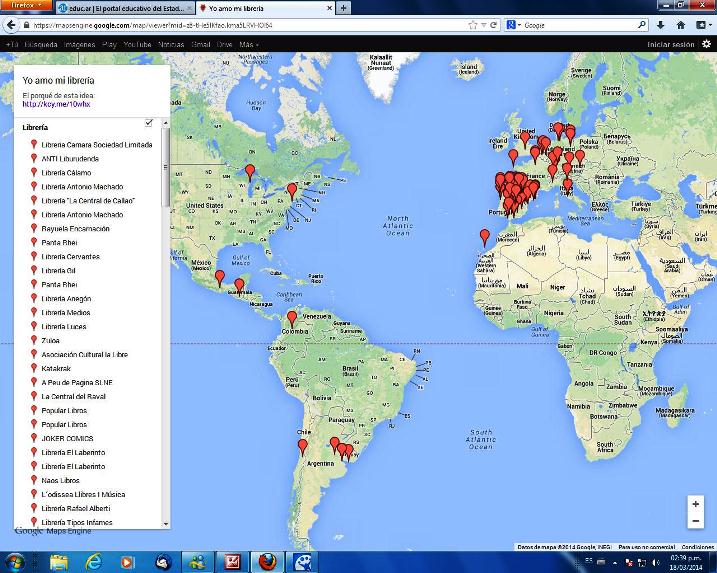Click the map zoom out minus button
Viewport: 717px width, 573px height.
(695, 521)
